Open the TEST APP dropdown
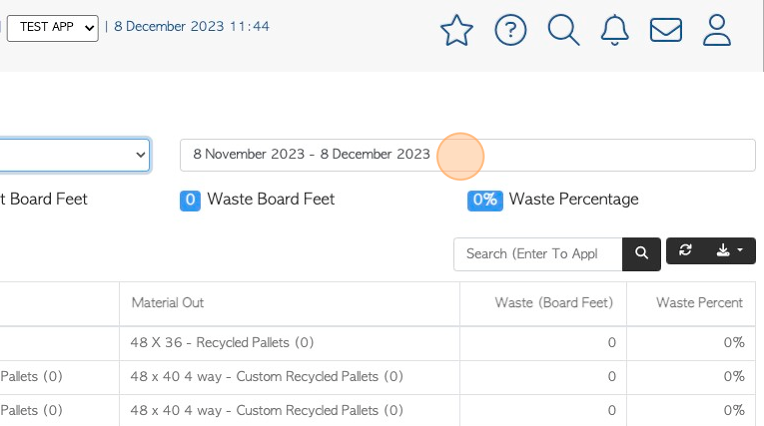The width and height of the screenshot is (764, 426). (x=53, y=28)
